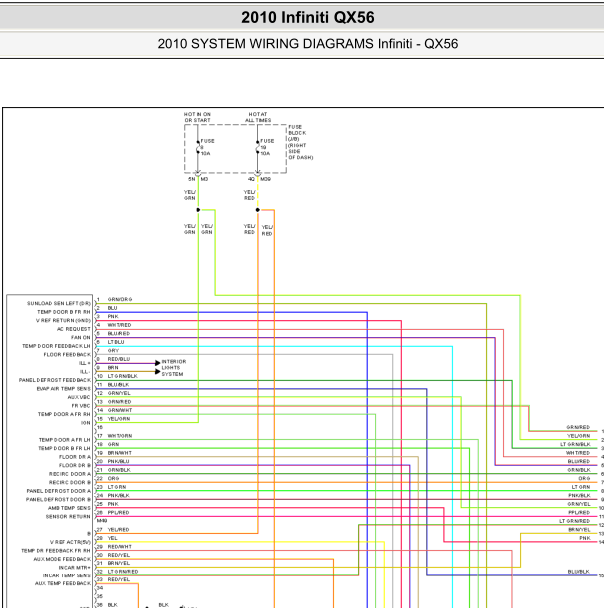The height and width of the screenshot is (608, 604).
Task: Click the arrowhead on the BRN wire
Action: pos(158,371)
